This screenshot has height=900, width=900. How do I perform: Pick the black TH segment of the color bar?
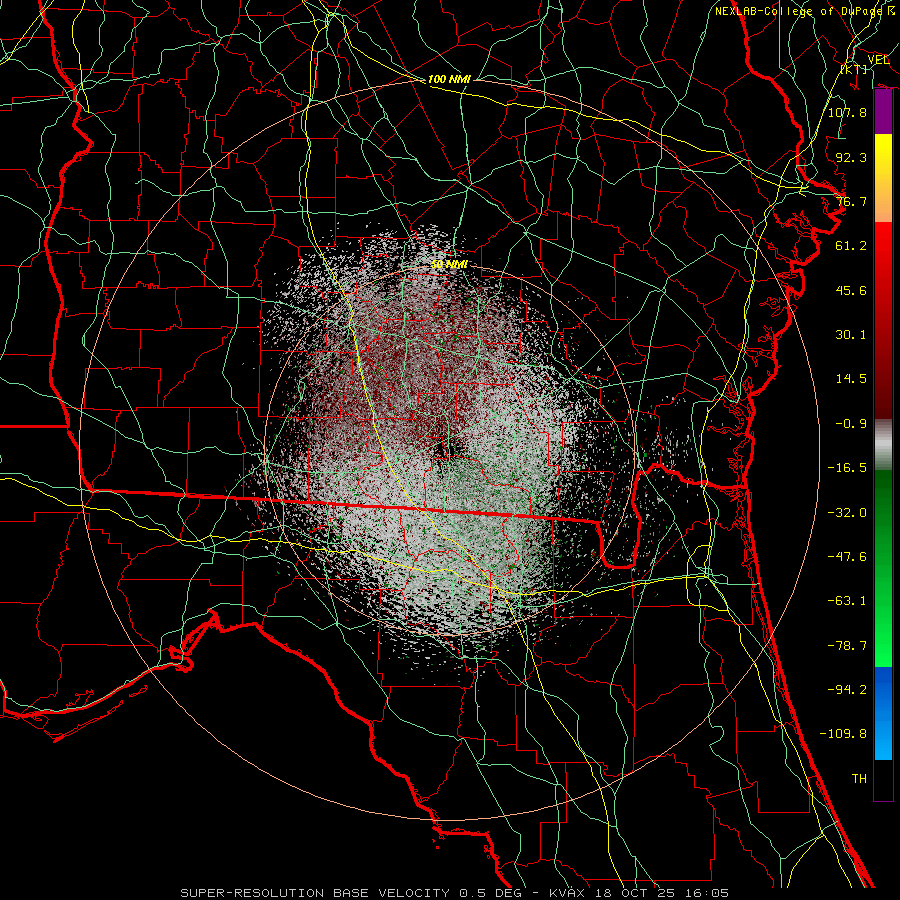883,779
